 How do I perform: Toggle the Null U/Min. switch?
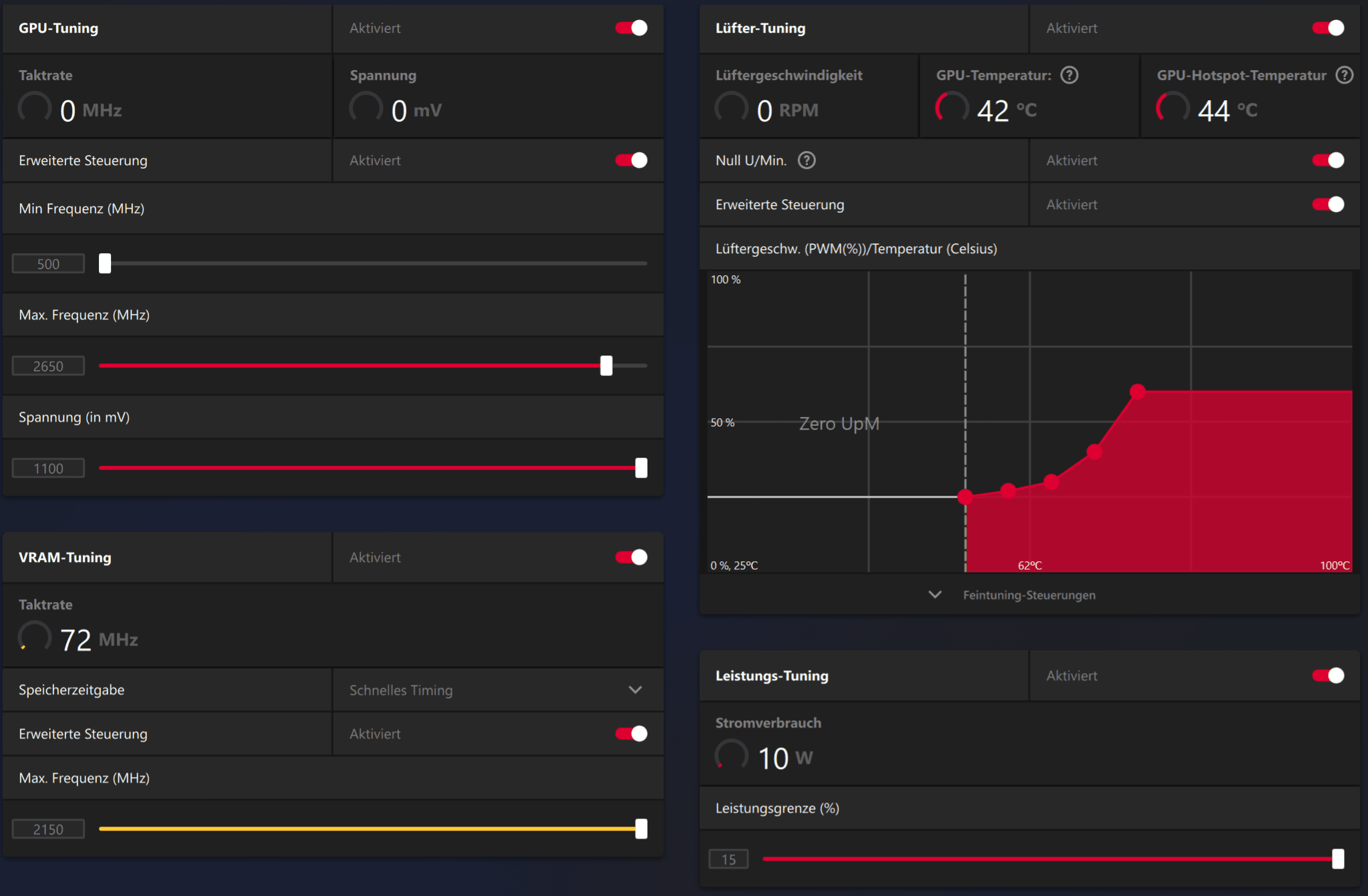1329,160
